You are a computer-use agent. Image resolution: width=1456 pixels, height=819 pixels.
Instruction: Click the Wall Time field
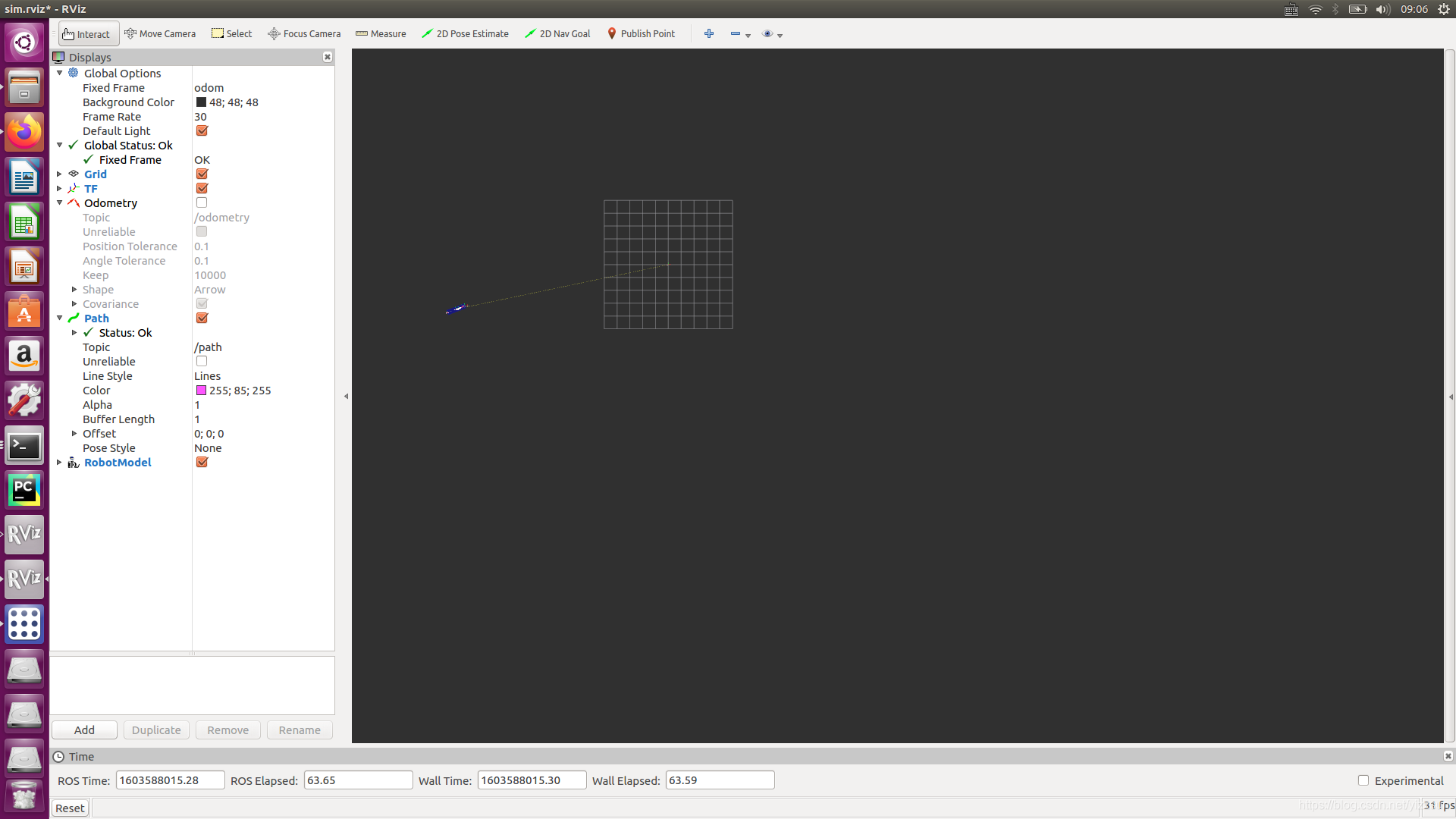click(532, 780)
